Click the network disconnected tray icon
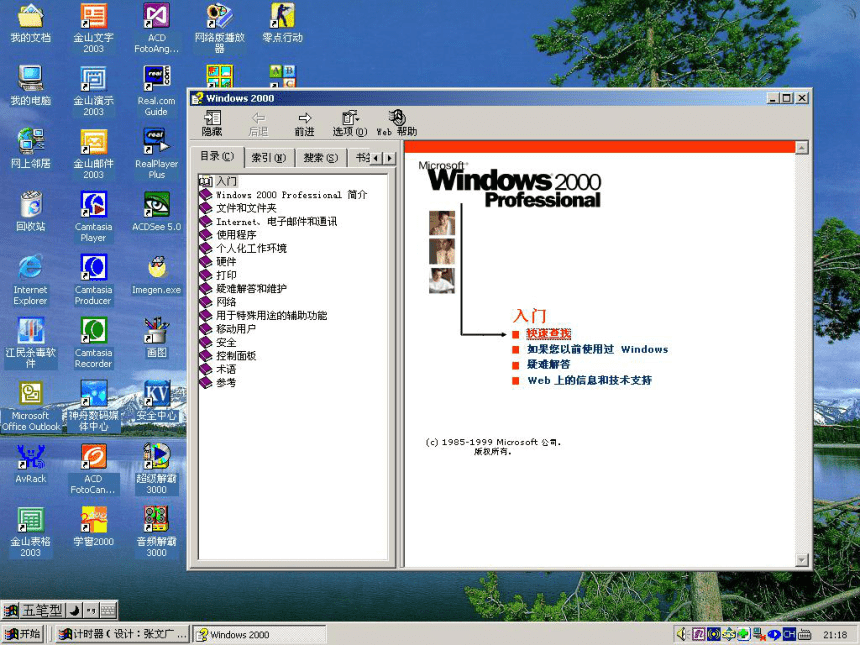860x645 pixels. pos(760,635)
